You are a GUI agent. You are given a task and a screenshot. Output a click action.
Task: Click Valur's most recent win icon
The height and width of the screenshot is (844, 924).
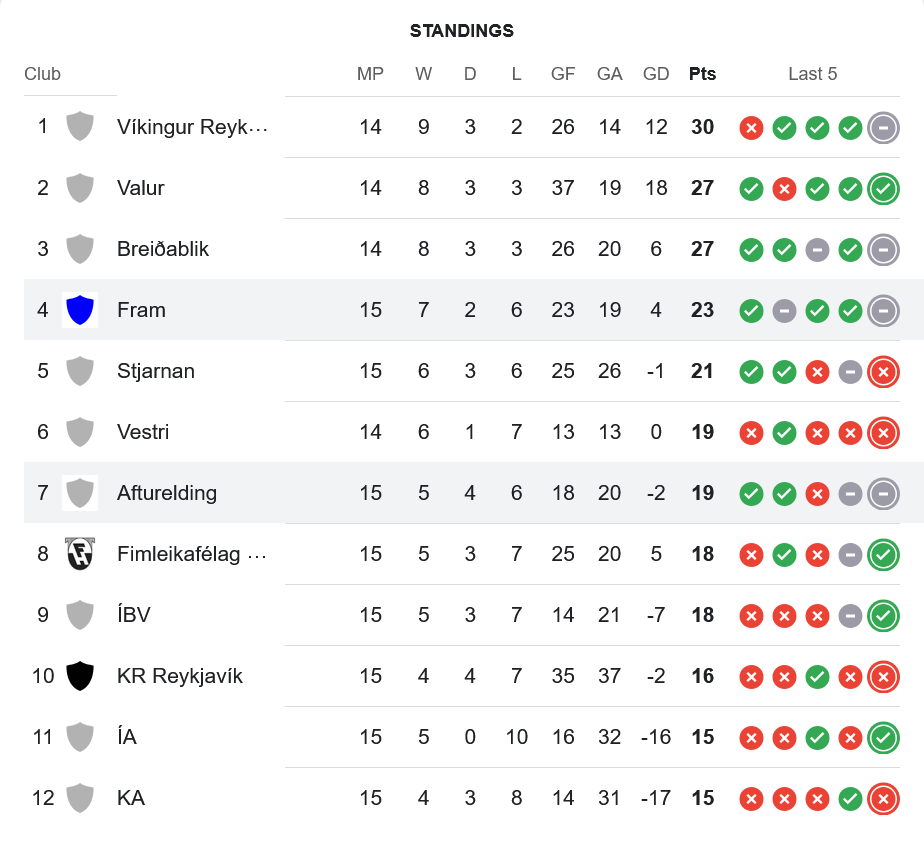pos(882,188)
